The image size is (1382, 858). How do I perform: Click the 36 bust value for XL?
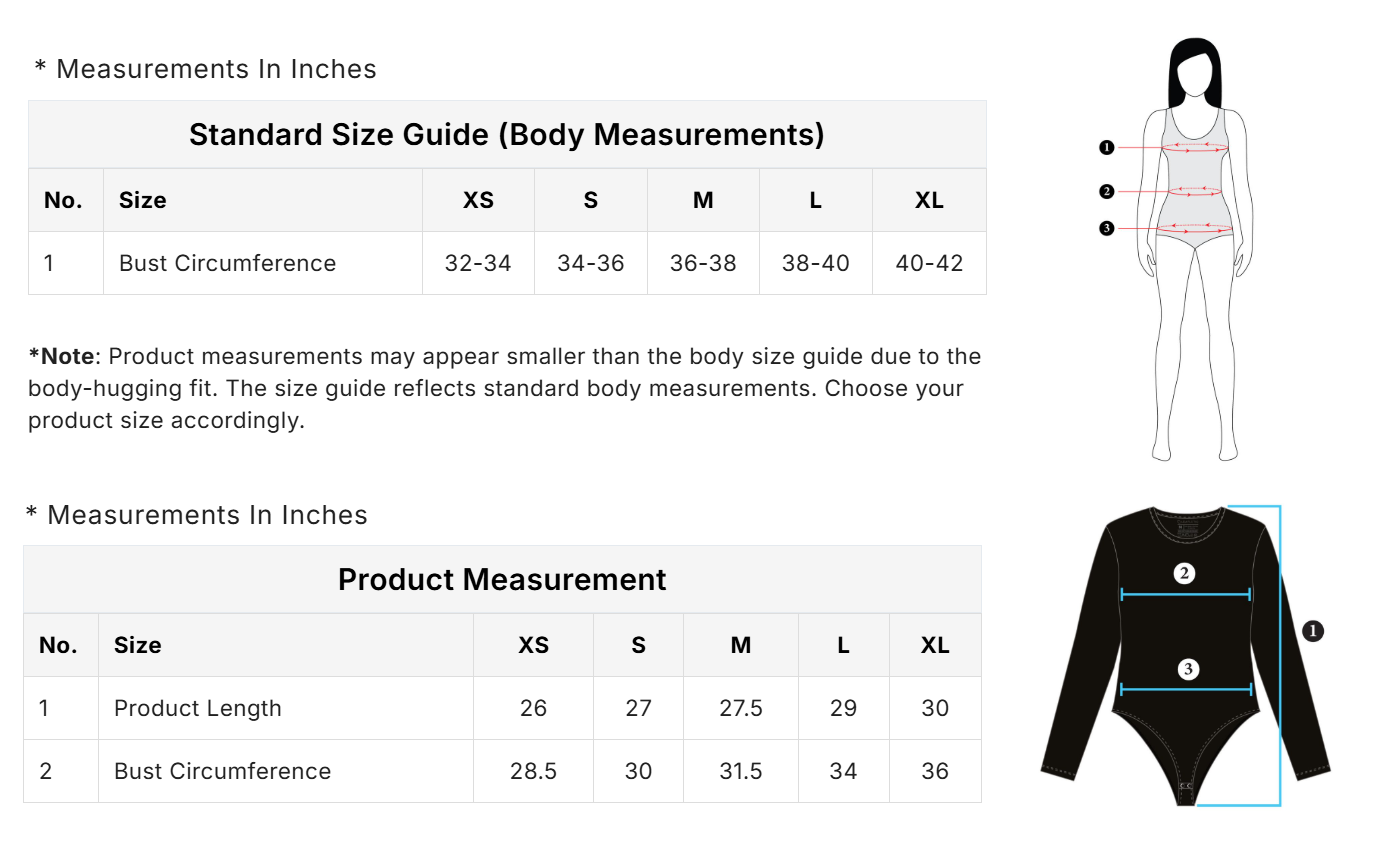point(935,771)
